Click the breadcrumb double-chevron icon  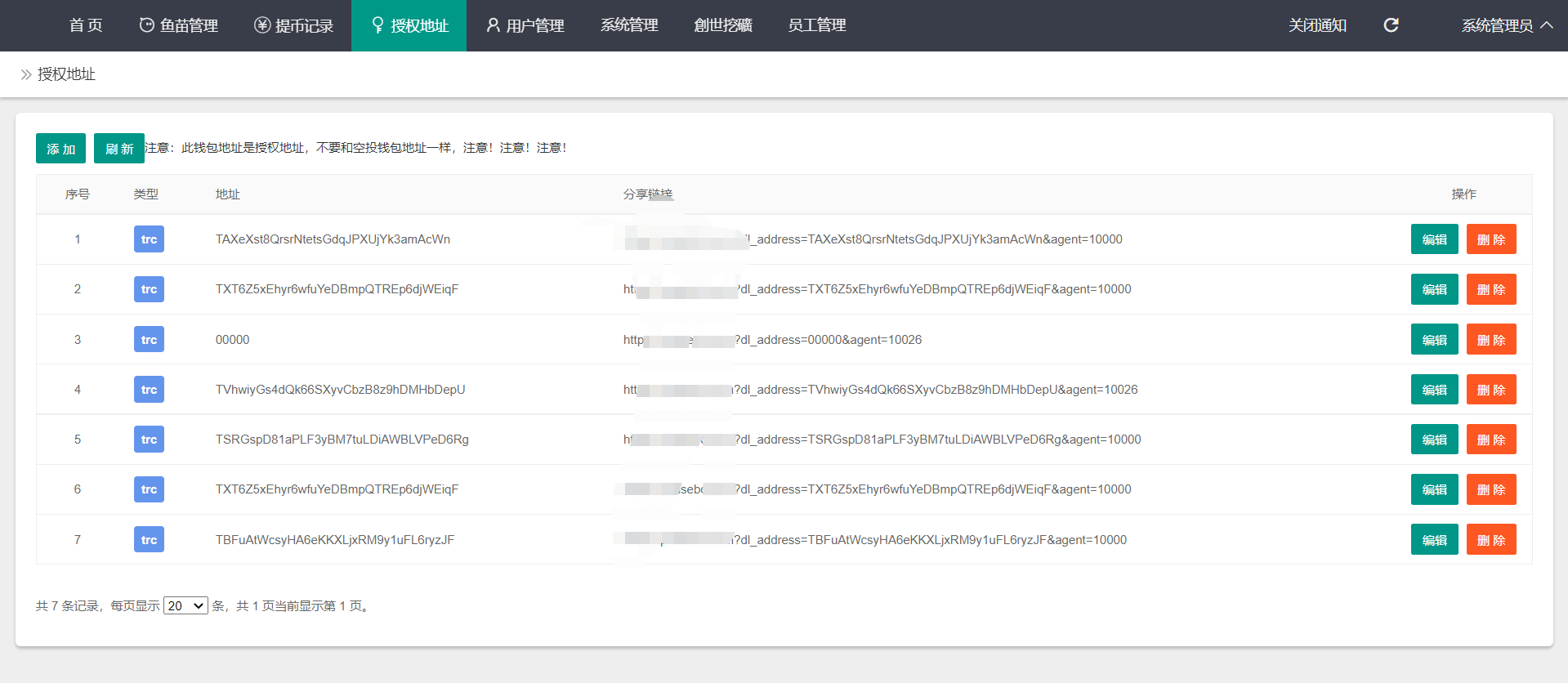pos(26,74)
